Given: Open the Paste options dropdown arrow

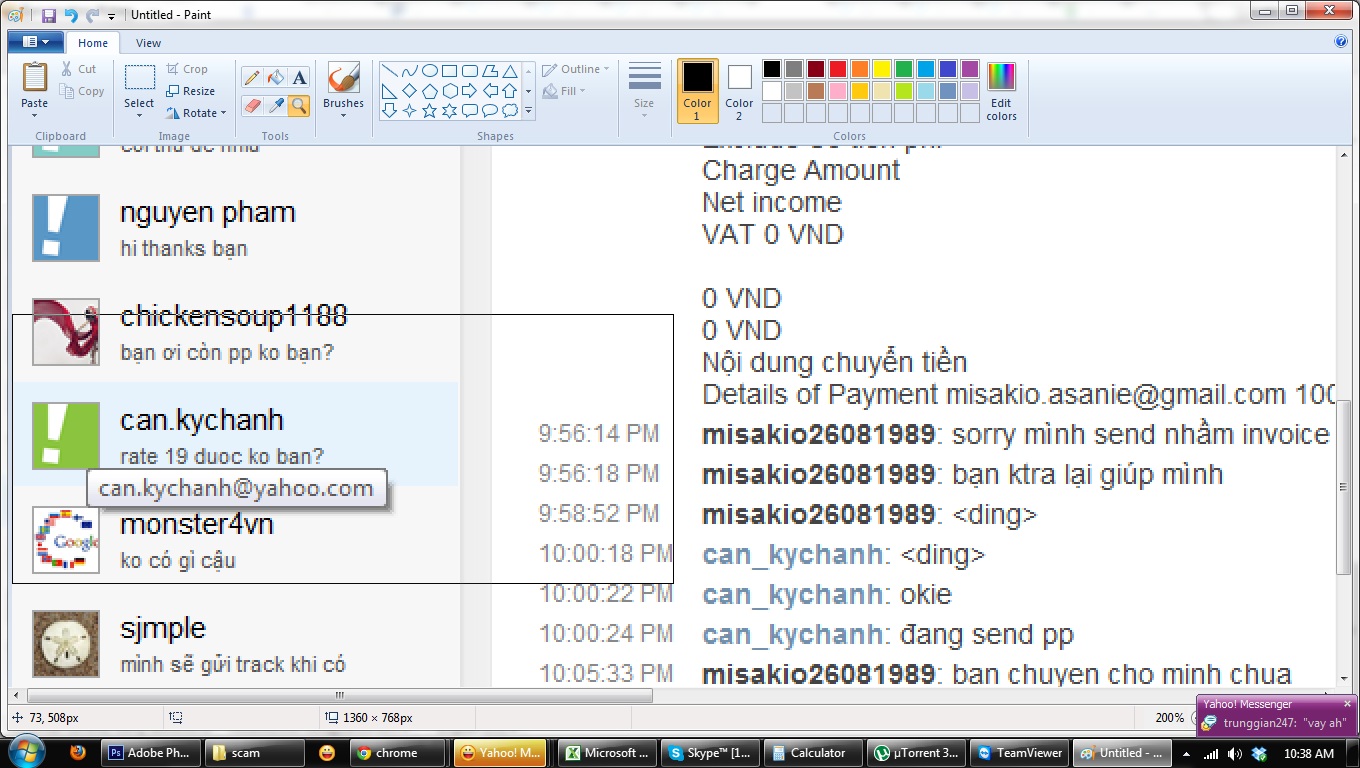Looking at the screenshot, I should pyautogui.click(x=34, y=115).
